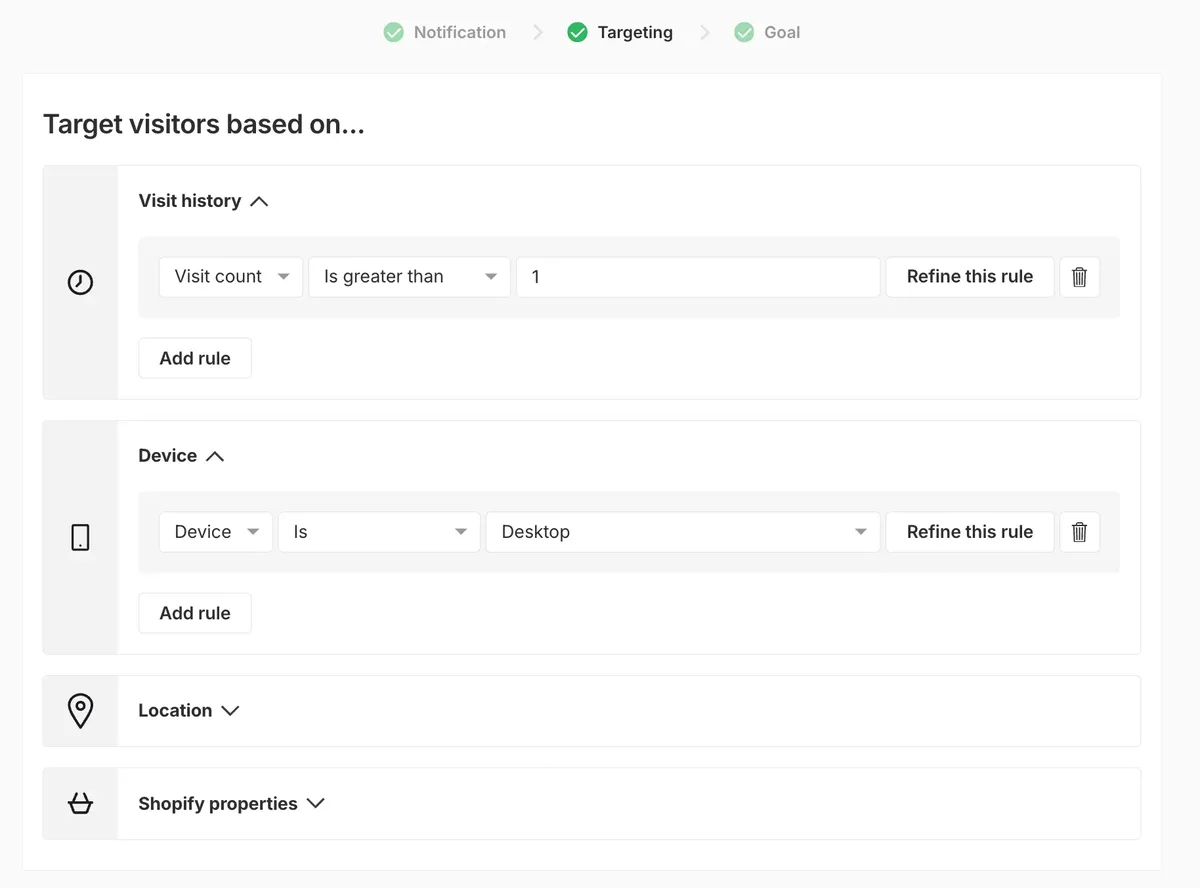The height and width of the screenshot is (888, 1200).
Task: Click the visit count value field containing 1
Action: [698, 277]
